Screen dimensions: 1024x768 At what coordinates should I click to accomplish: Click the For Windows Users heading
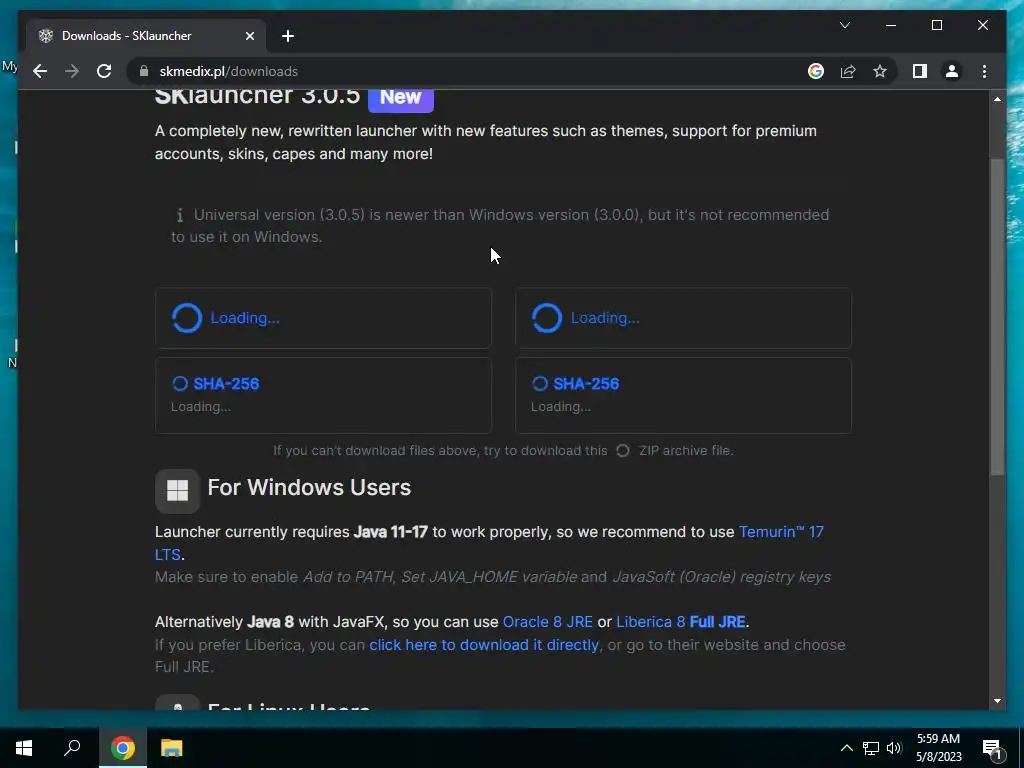(309, 487)
